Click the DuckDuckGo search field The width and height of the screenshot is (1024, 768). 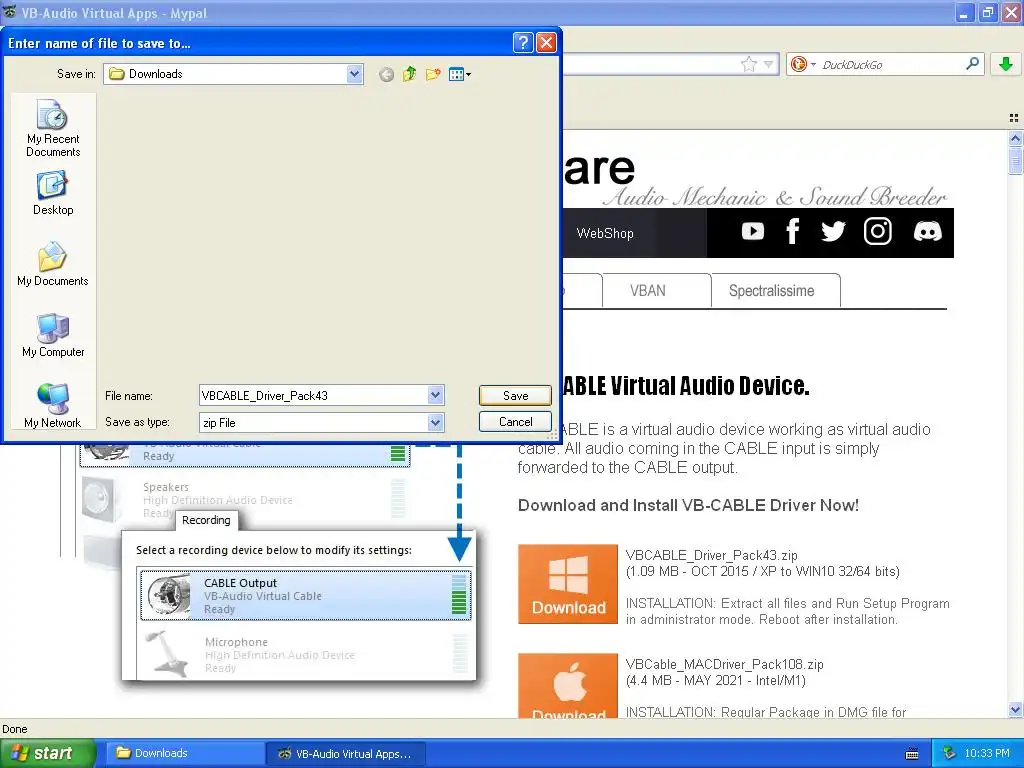coord(891,64)
